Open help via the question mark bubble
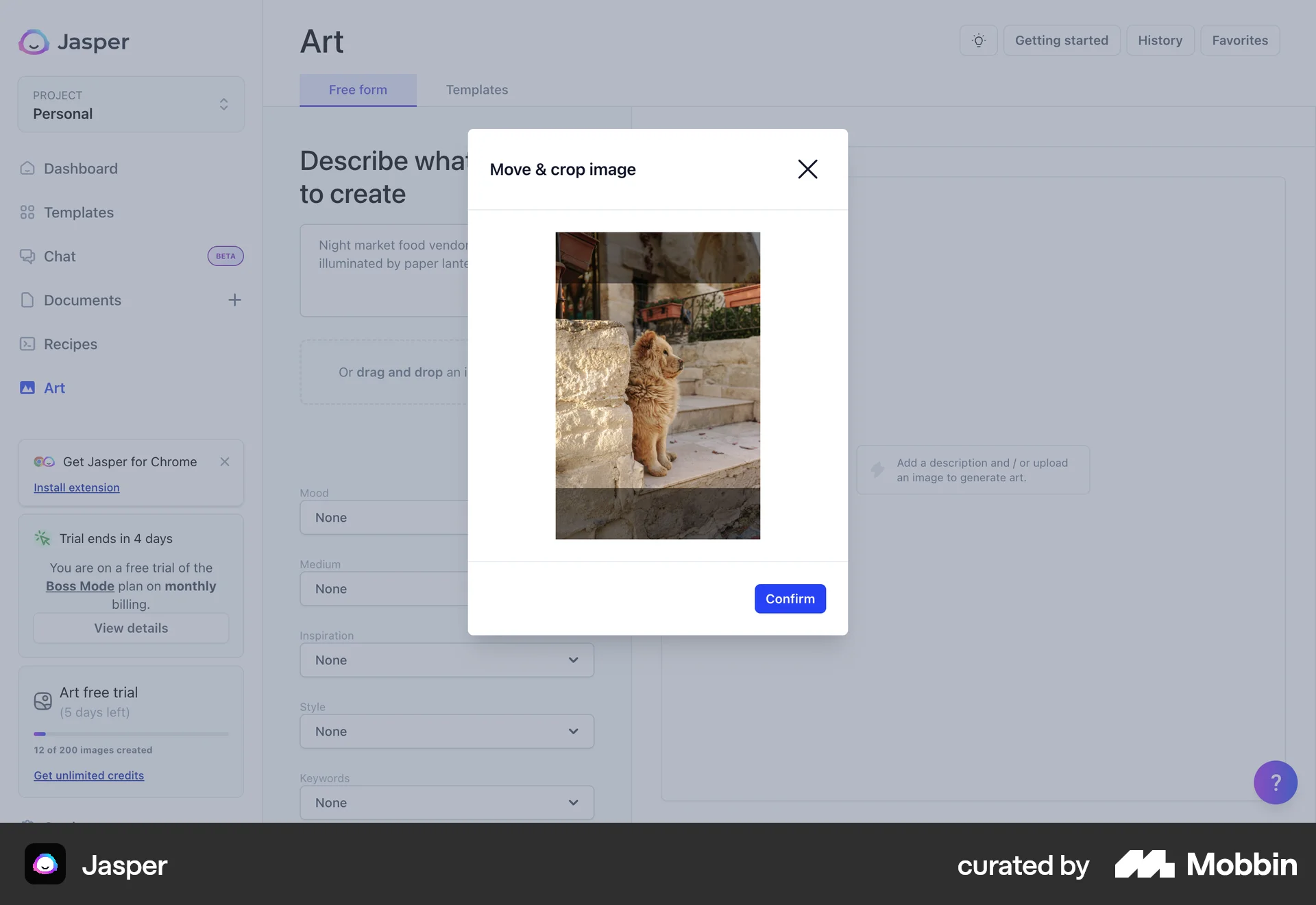The height and width of the screenshot is (905, 1316). 1275,782
